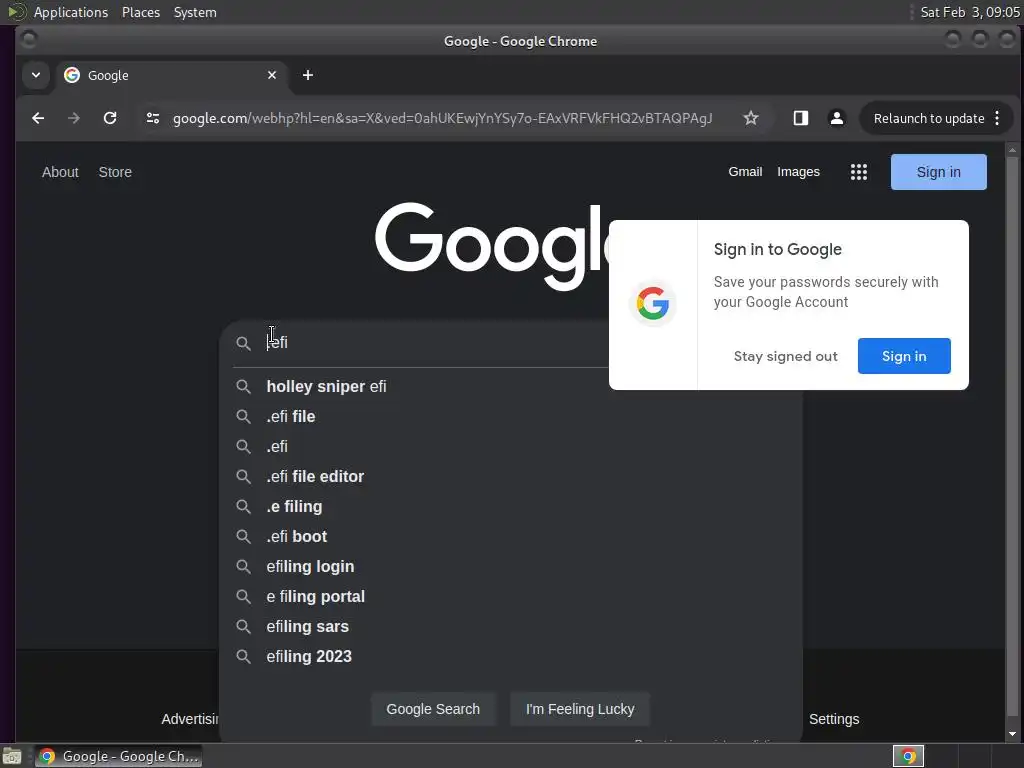This screenshot has height=768, width=1024.
Task: Open a new tab with the plus button
Action: (308, 75)
